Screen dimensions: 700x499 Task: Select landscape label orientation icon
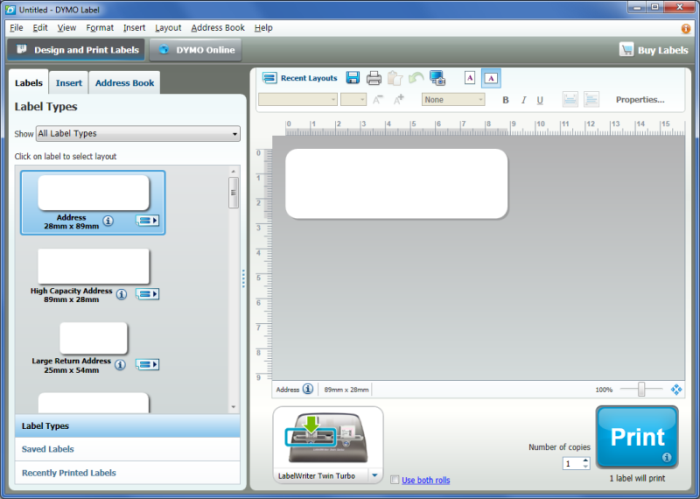[x=491, y=78]
